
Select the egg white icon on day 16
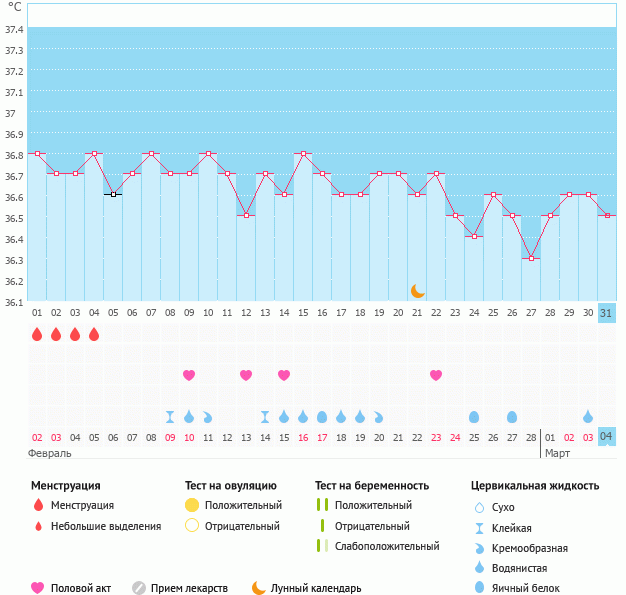[322, 416]
